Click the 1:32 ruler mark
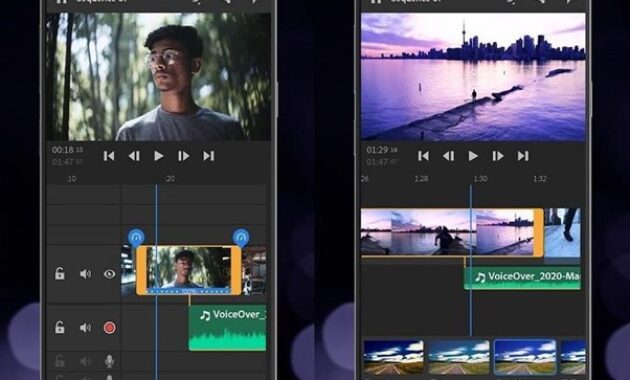The image size is (630, 380). (x=540, y=178)
